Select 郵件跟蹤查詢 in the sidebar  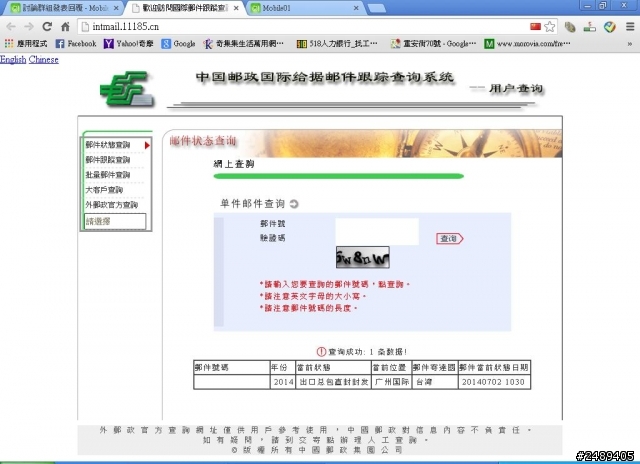[108, 160]
